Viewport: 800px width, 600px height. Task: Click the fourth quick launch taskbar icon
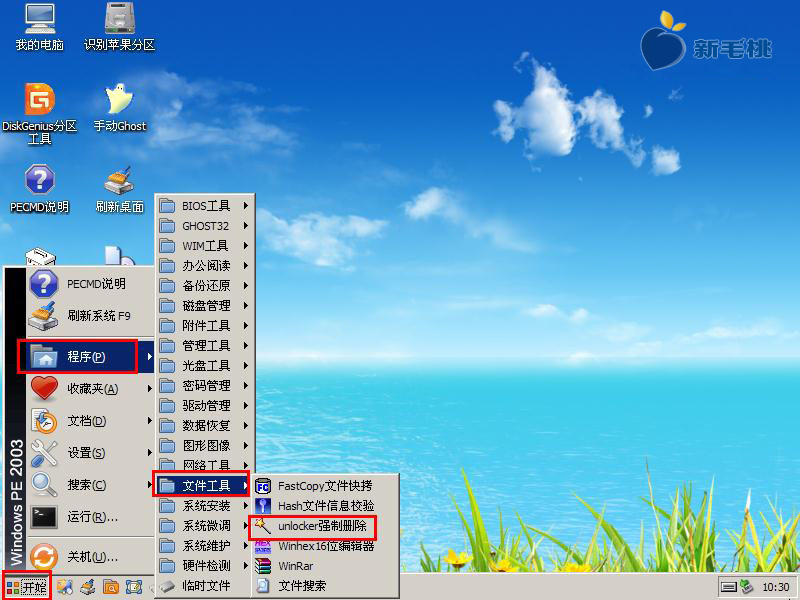point(134,587)
